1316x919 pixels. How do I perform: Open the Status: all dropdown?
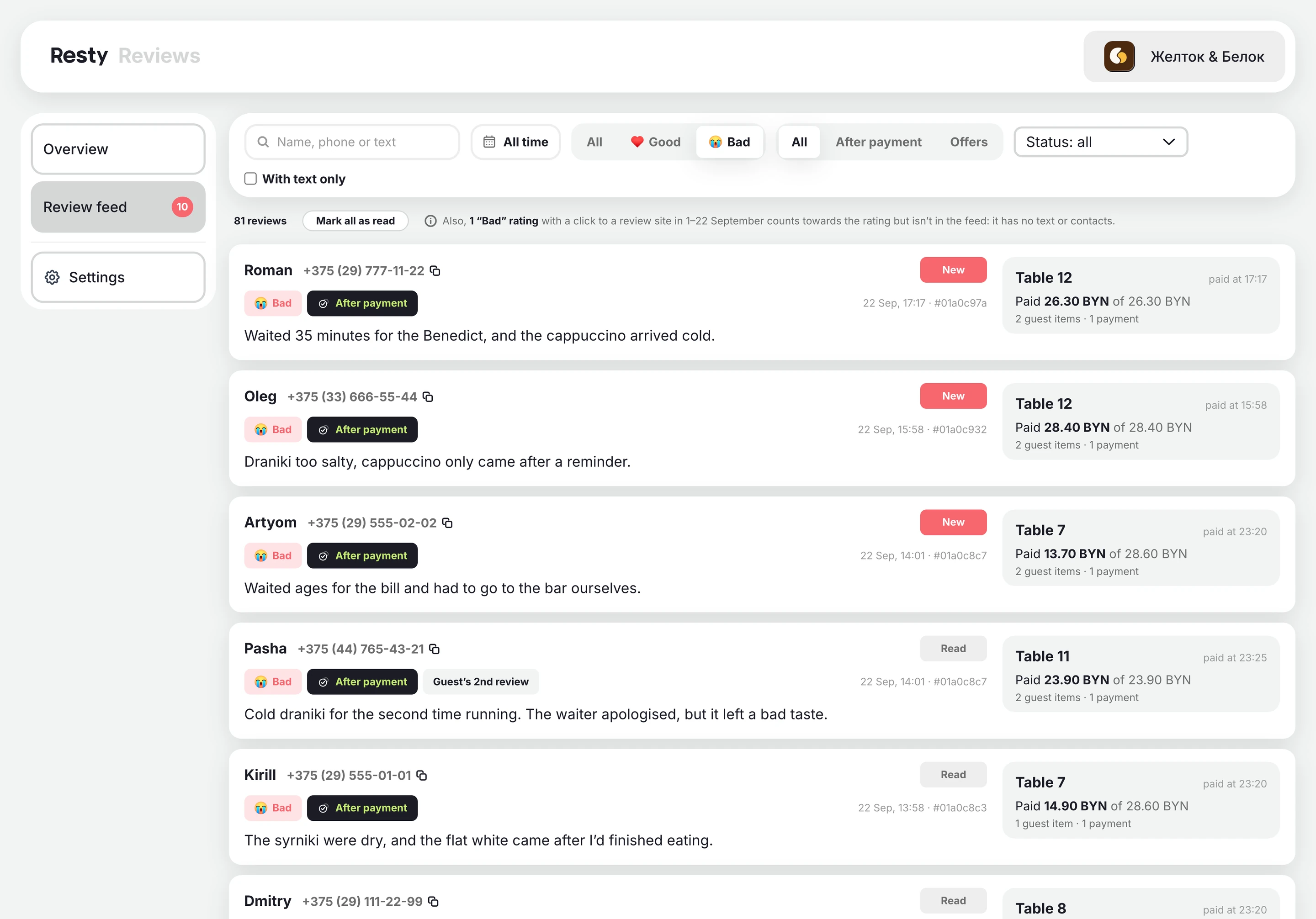pos(1100,142)
